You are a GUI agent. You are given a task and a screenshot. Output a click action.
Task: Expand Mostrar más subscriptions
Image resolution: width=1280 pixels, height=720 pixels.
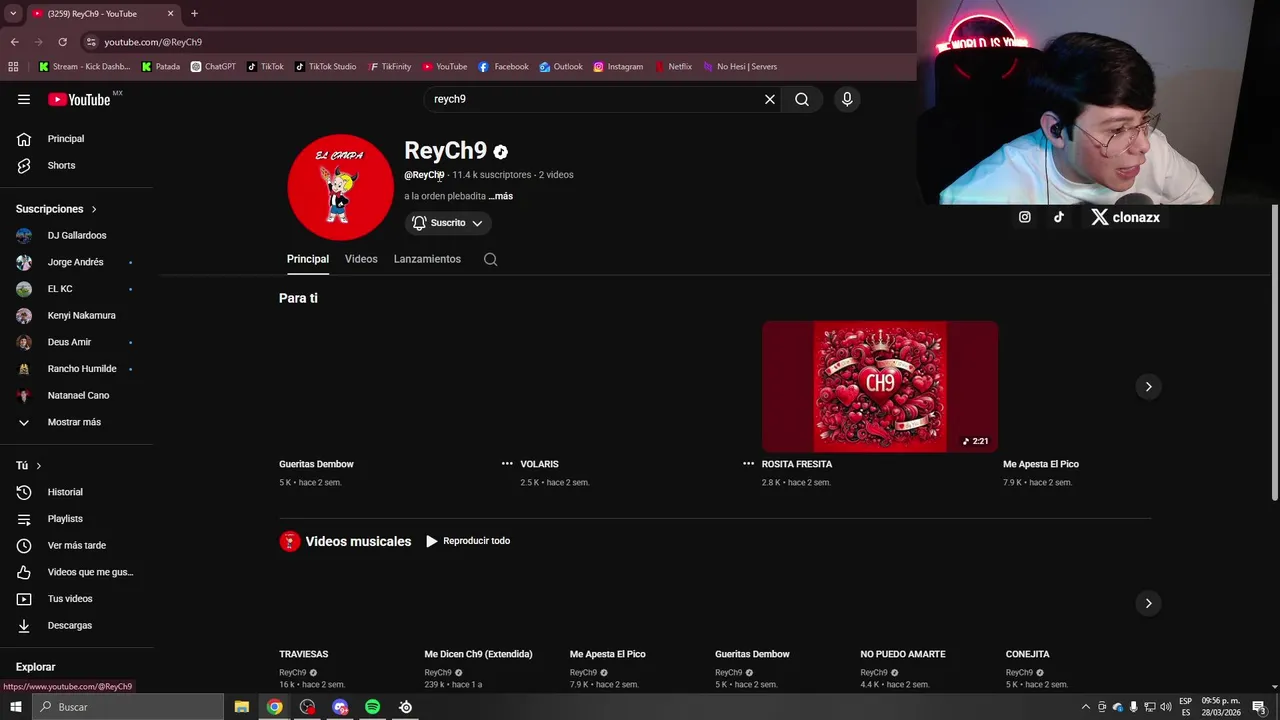point(76,422)
